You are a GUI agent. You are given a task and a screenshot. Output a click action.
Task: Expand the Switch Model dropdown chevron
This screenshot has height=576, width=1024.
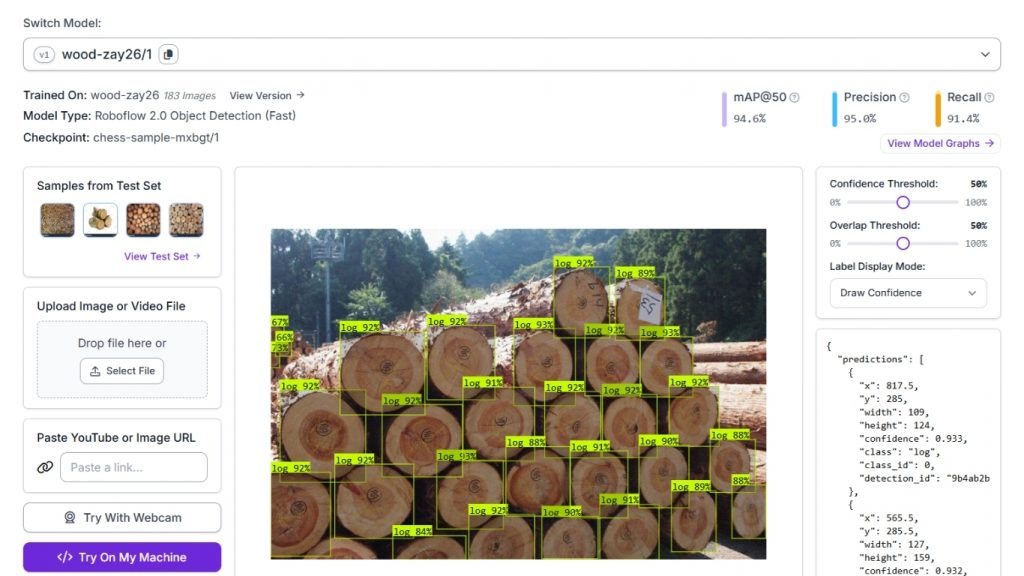tap(985, 54)
